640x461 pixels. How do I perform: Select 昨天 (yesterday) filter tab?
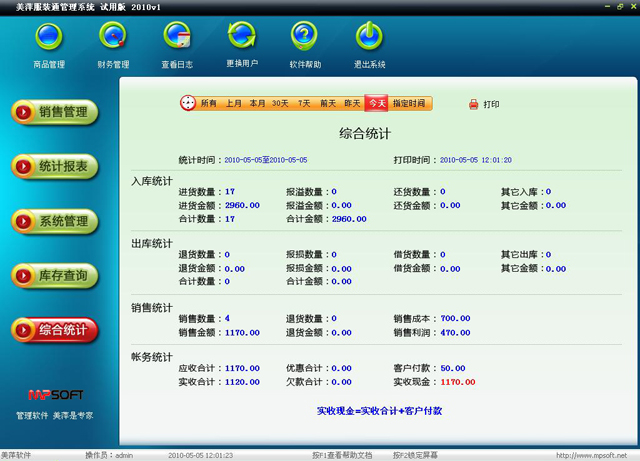click(x=352, y=103)
